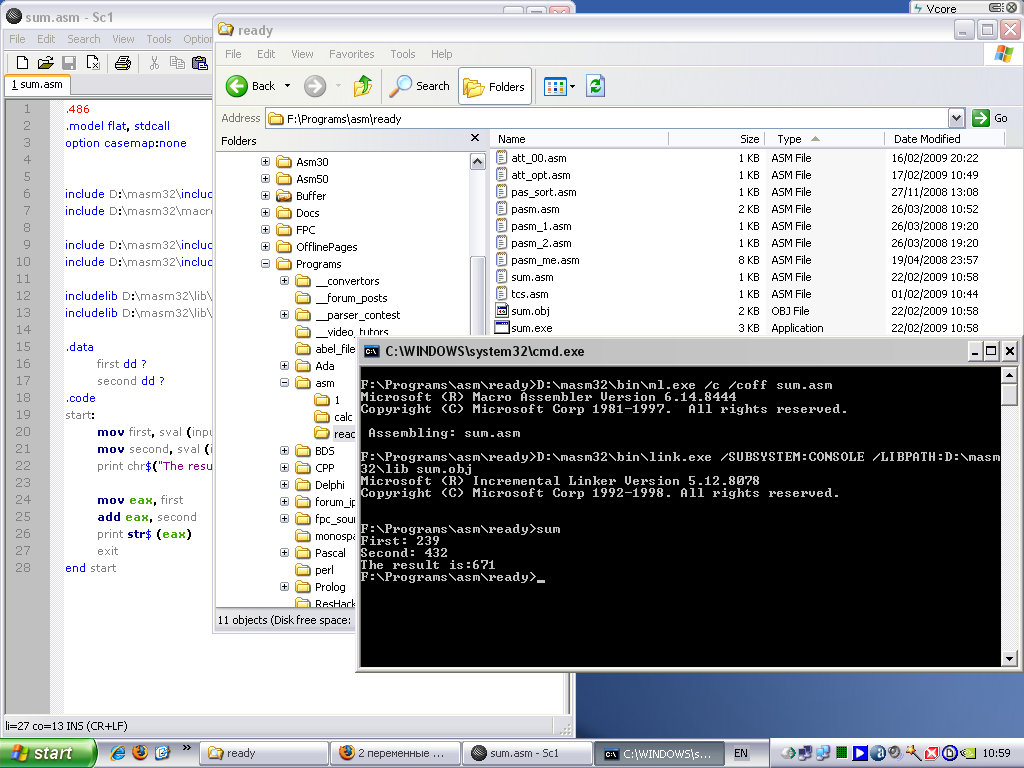Go up one folder level in Explorer
1024x768 pixels.
coord(363,87)
